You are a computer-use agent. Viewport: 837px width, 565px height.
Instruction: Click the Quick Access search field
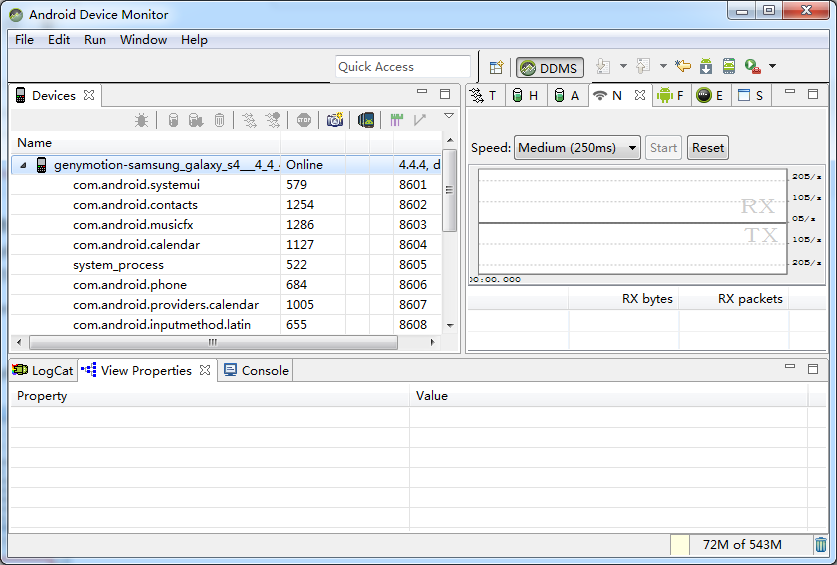click(x=402, y=67)
